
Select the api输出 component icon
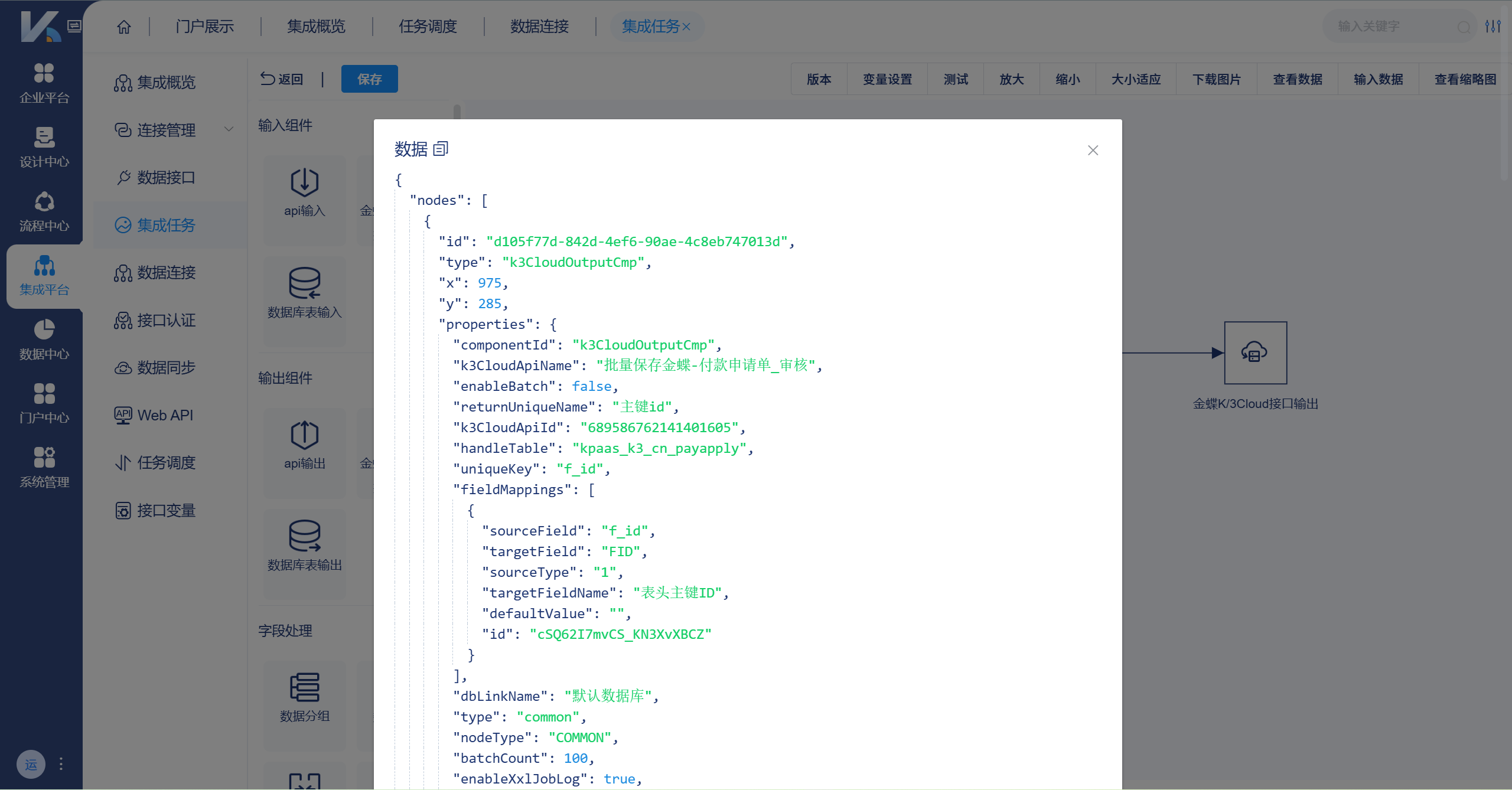[304, 435]
